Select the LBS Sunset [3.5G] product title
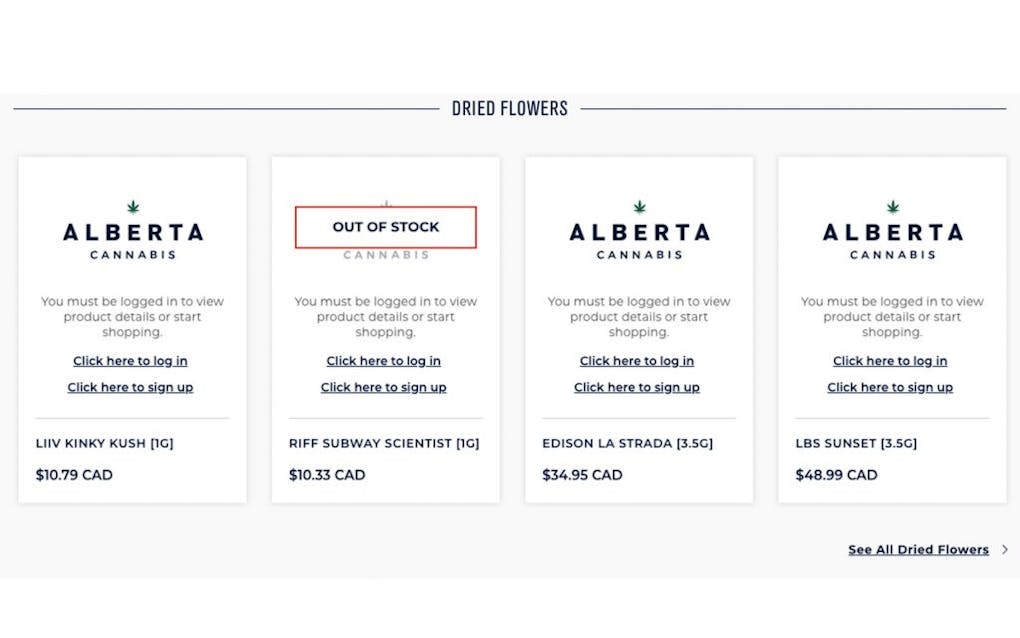The height and width of the screenshot is (638, 1020). (856, 443)
